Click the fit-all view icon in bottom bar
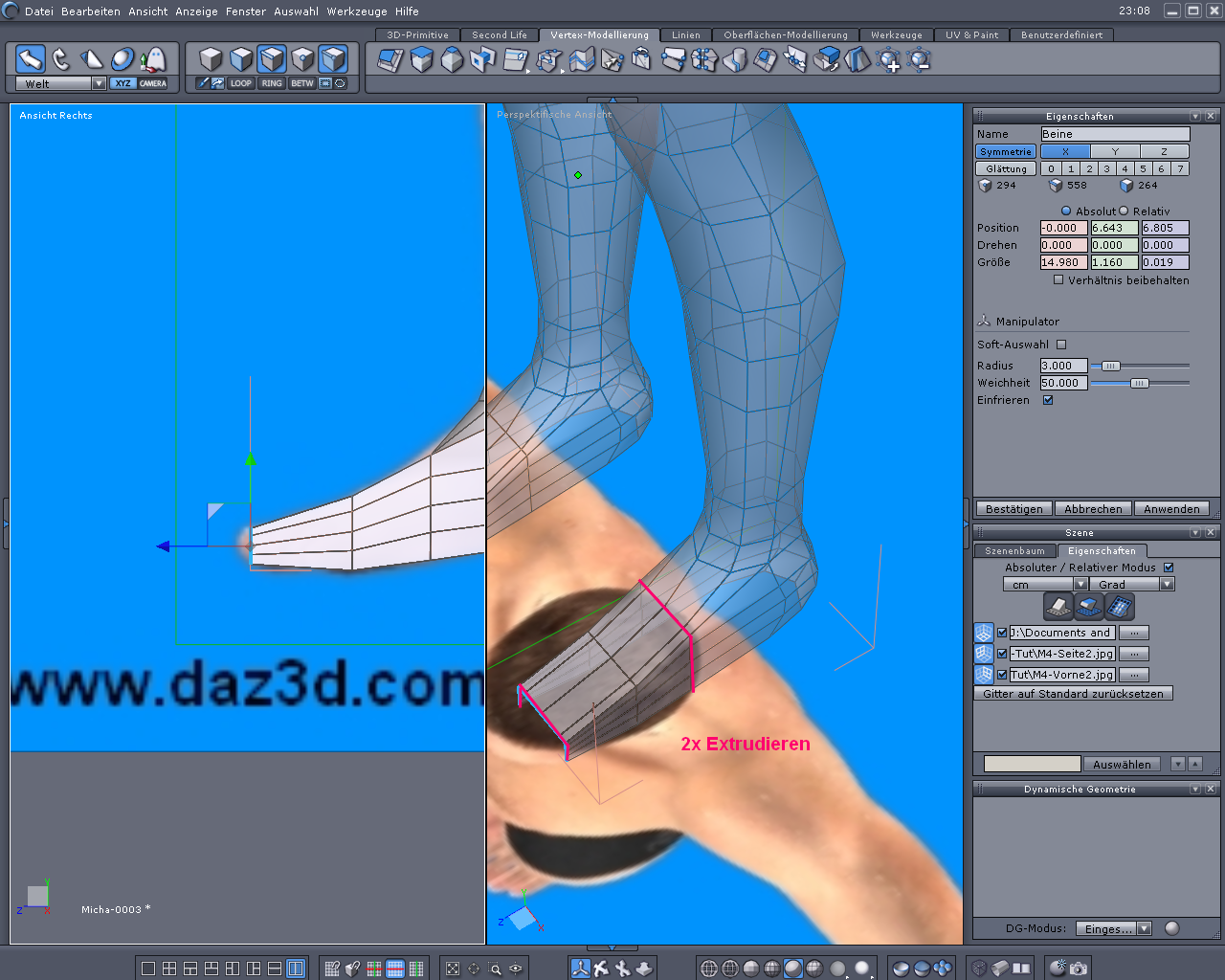This screenshot has height=980, width=1225. (x=453, y=969)
